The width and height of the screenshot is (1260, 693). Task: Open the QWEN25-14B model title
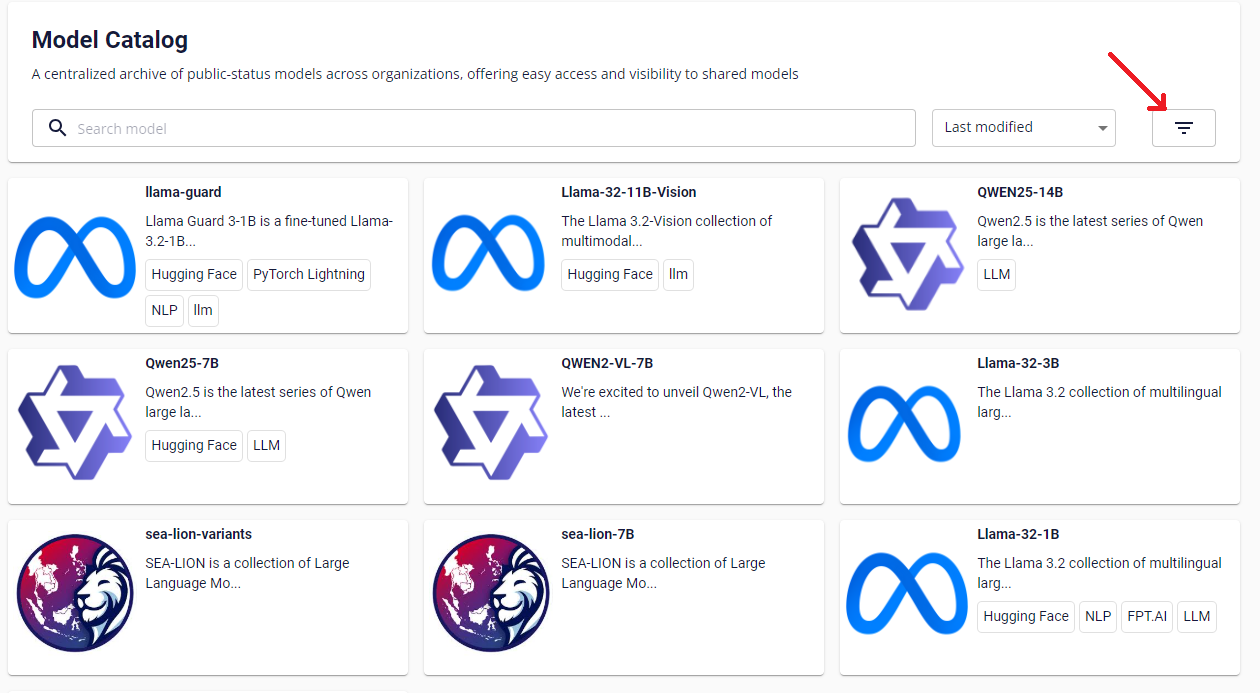pyautogui.click(x=1020, y=192)
